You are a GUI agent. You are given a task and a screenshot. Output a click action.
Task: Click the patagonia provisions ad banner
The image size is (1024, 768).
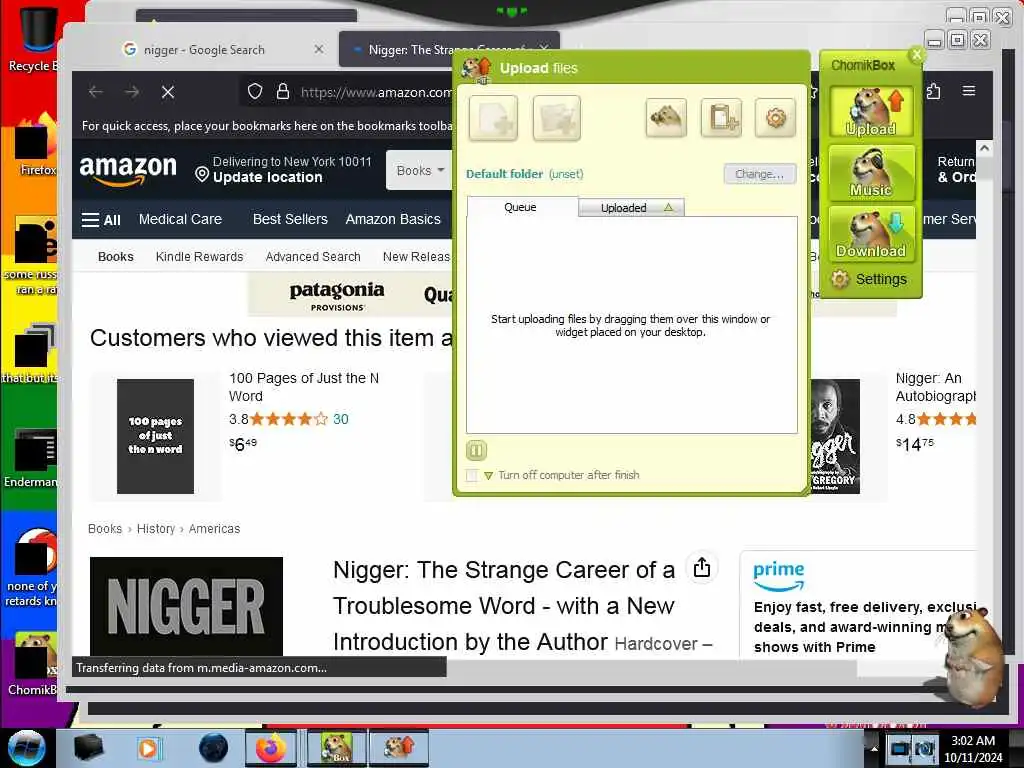(x=350, y=295)
